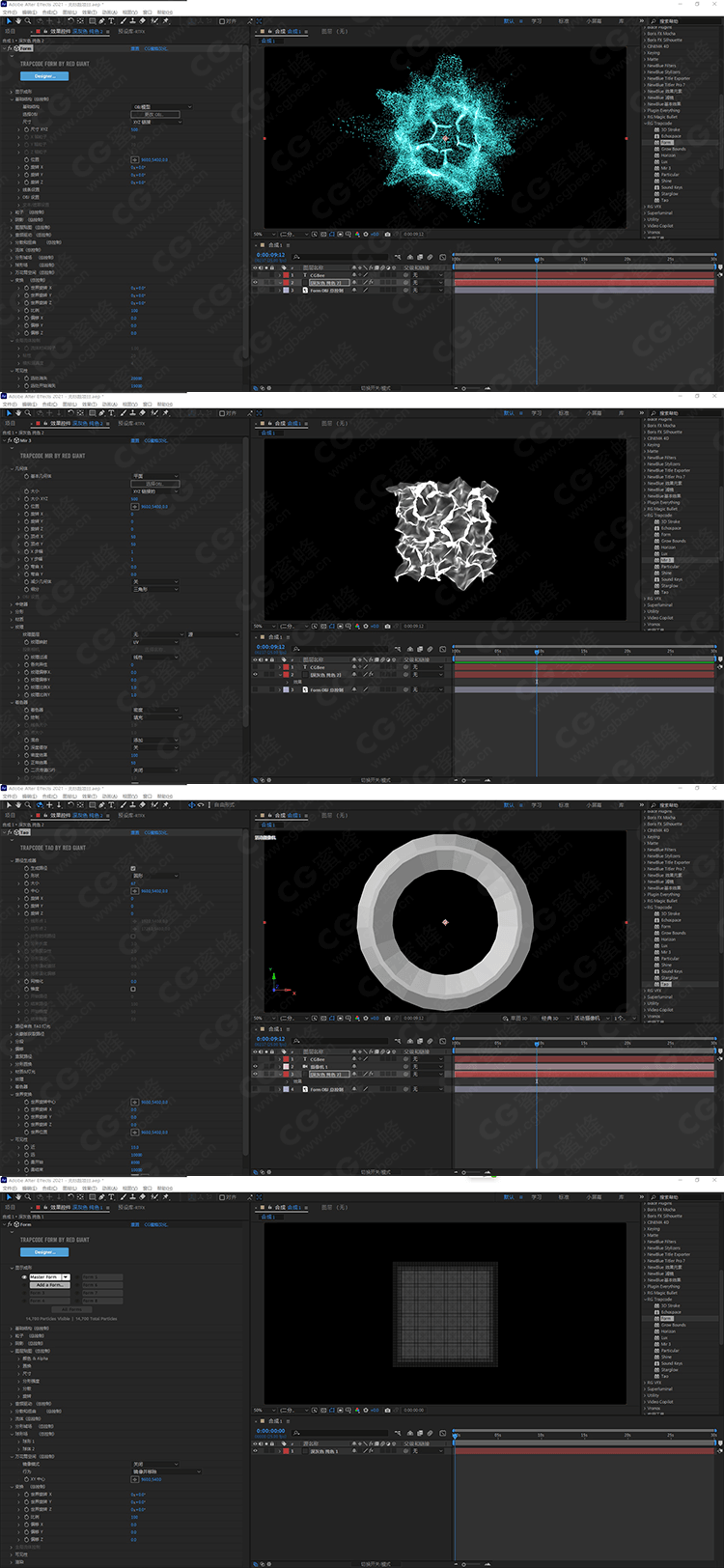The height and width of the screenshot is (1568, 724).
Task: Click the Designer... button in cyan particle window
Action: pyautogui.click(x=44, y=75)
